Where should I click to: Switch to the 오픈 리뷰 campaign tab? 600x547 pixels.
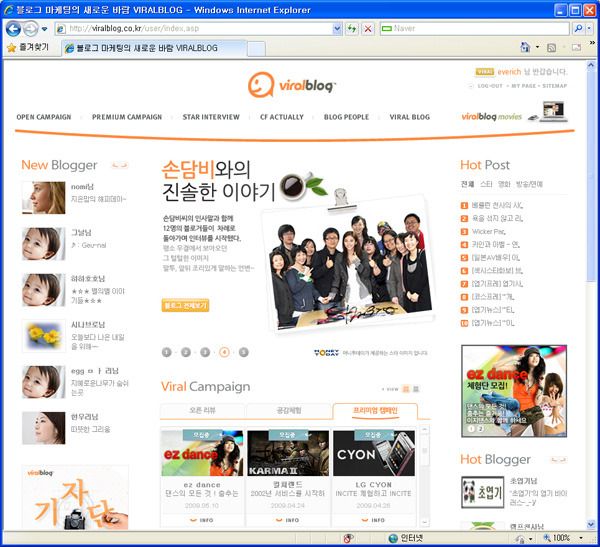[x=202, y=411]
